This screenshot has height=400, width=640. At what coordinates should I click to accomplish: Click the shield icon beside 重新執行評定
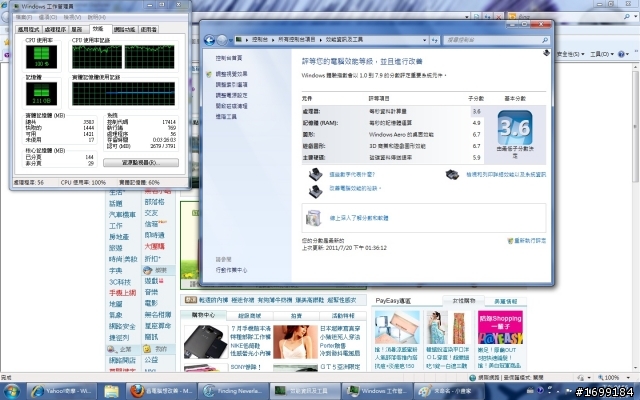510,241
